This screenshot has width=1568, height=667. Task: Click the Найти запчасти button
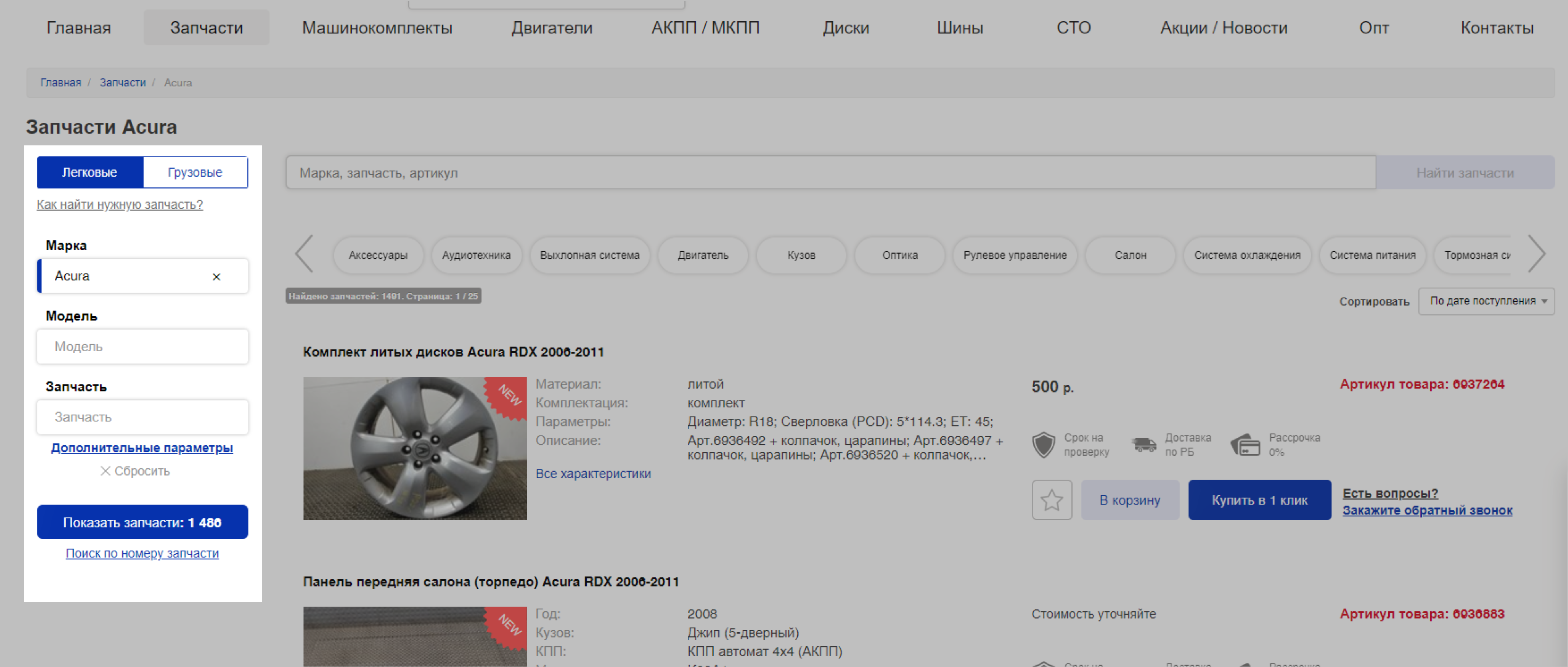(1464, 172)
